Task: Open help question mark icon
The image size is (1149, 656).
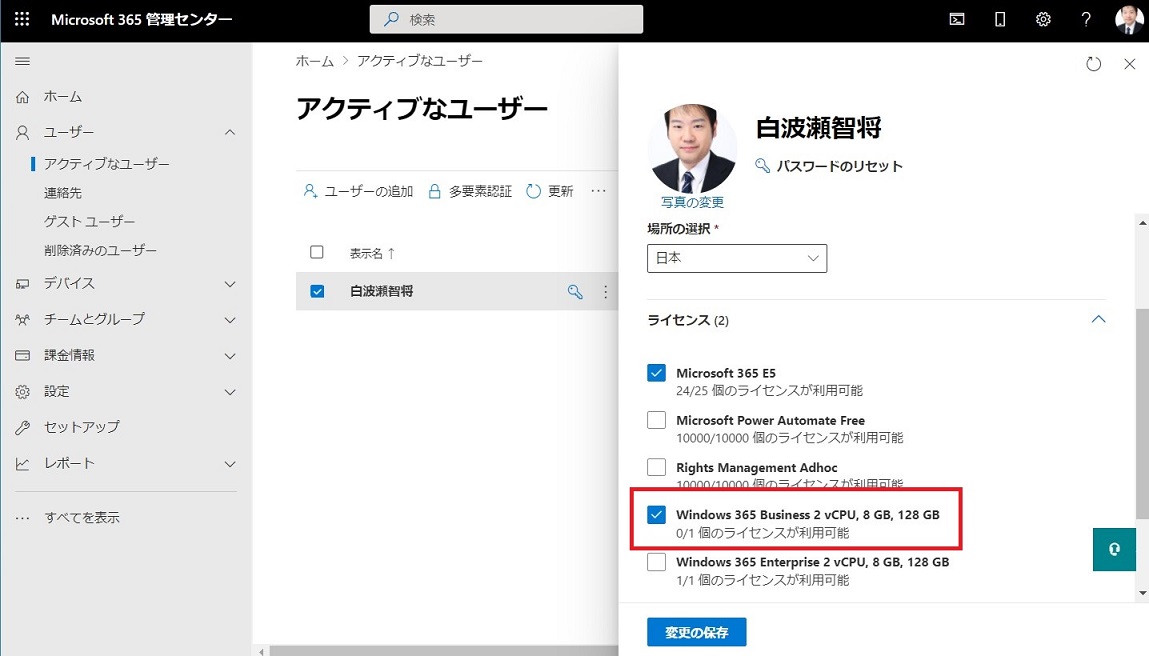Action: pyautogui.click(x=1086, y=20)
